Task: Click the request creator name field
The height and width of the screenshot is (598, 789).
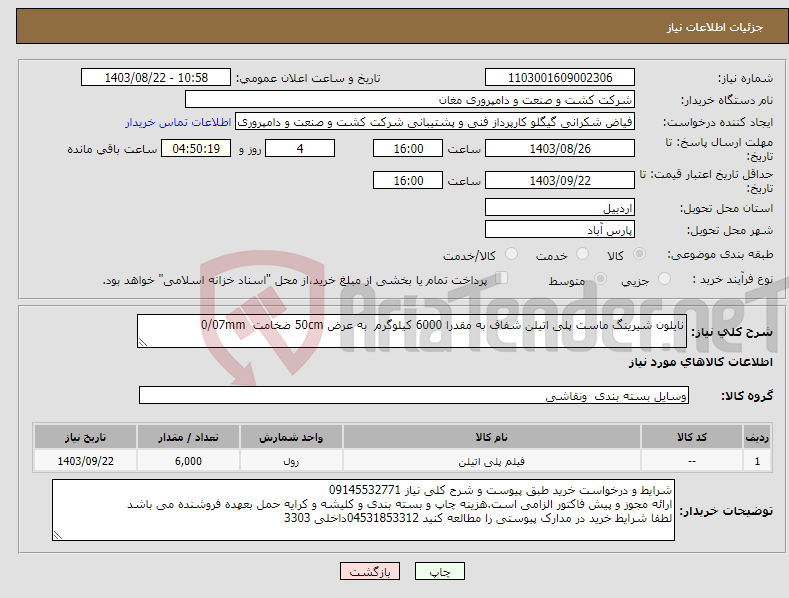Action: point(435,121)
